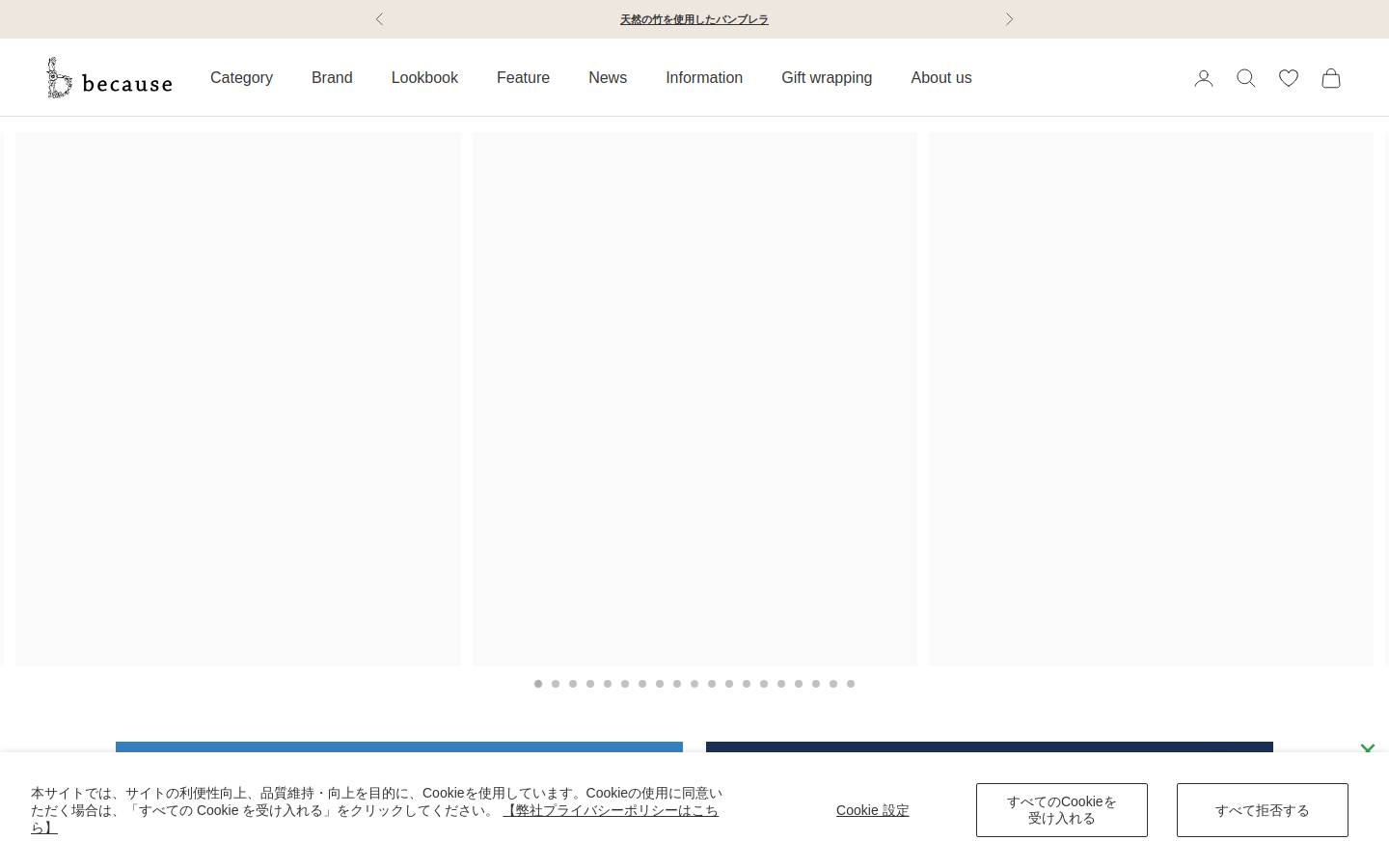Screen dimensions: 1389x868
Task: Open the Lookbook page
Action: tap(424, 77)
